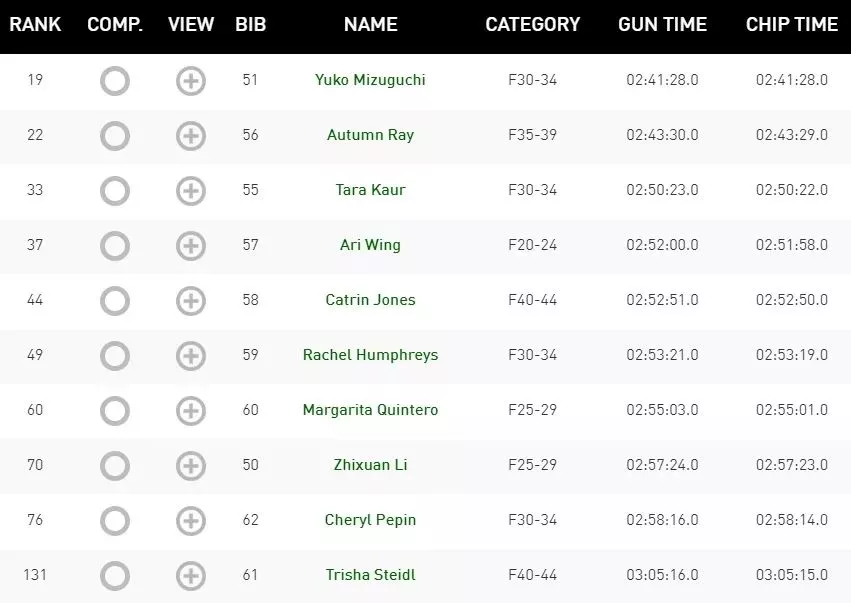Click plus icon in Ari Wing row
851x603 pixels.
[x=190, y=246]
